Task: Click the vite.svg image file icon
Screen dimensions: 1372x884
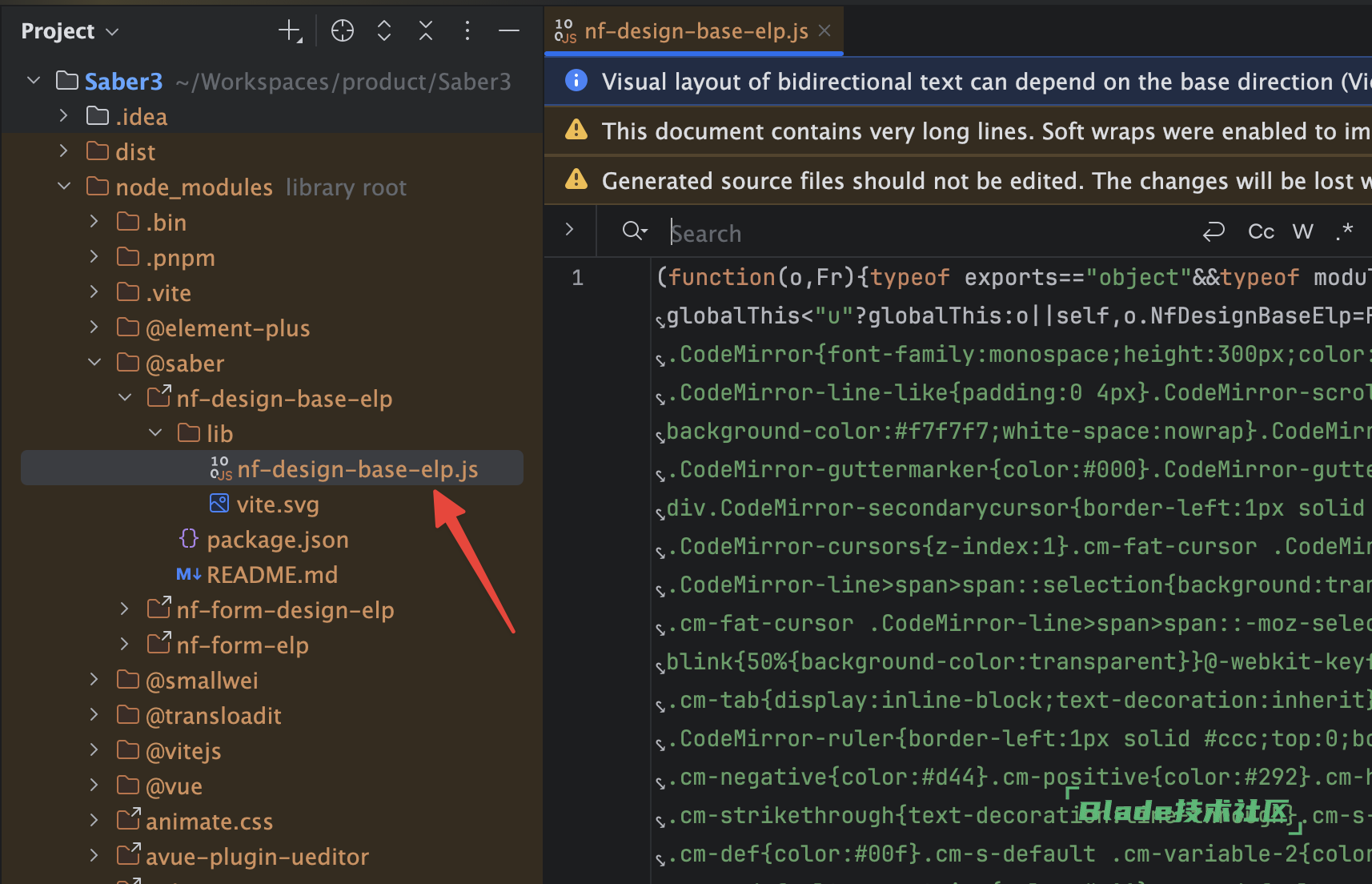Action: tap(219, 504)
